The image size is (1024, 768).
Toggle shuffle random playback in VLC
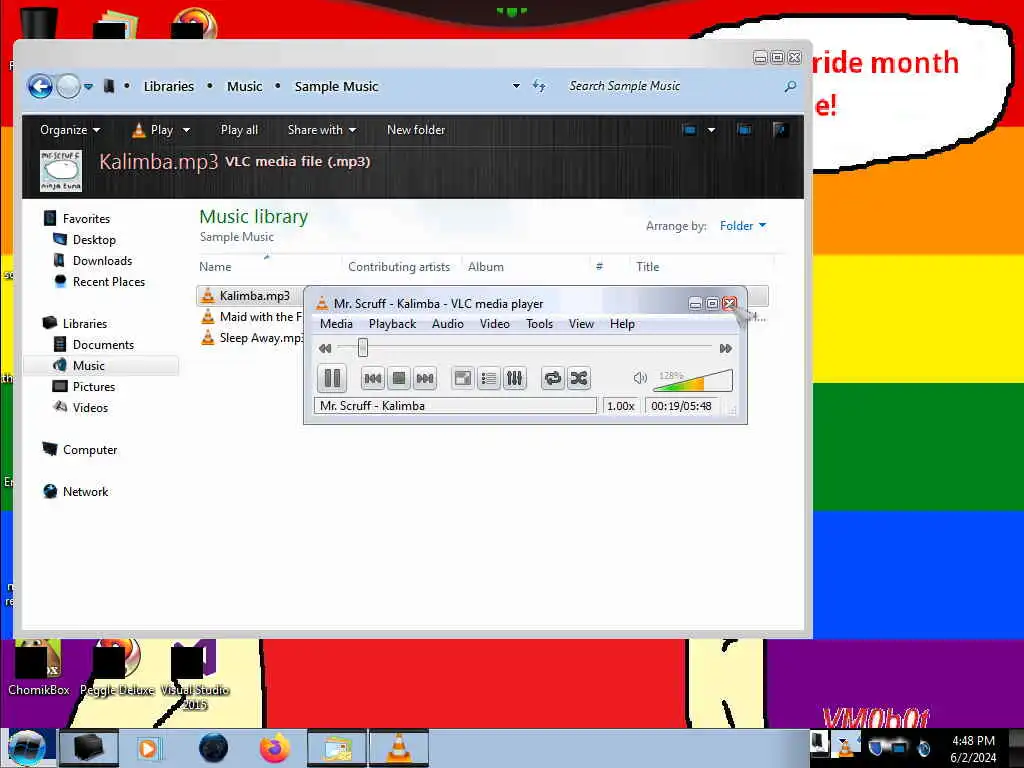pyautogui.click(x=579, y=378)
